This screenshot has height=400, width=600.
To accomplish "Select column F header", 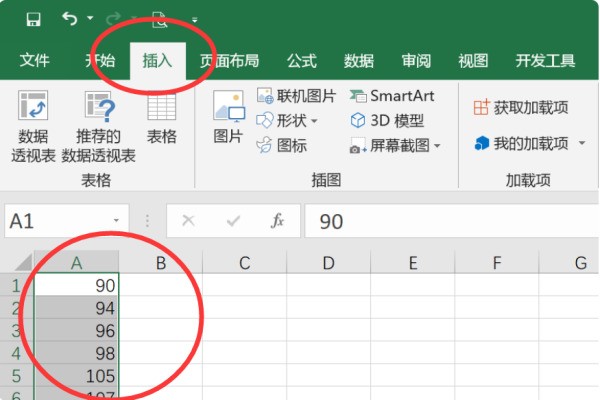I will click(497, 263).
